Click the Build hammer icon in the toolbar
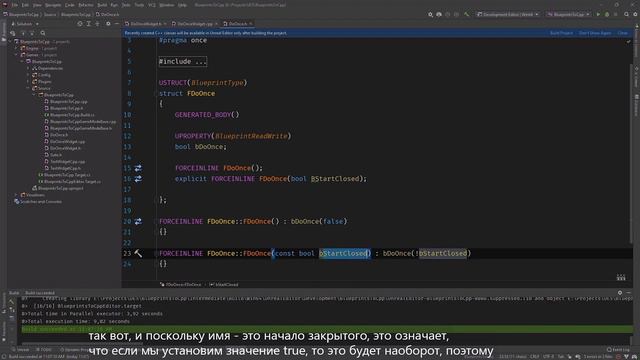The image size is (640, 360). pyautogui.click(x=466, y=14)
